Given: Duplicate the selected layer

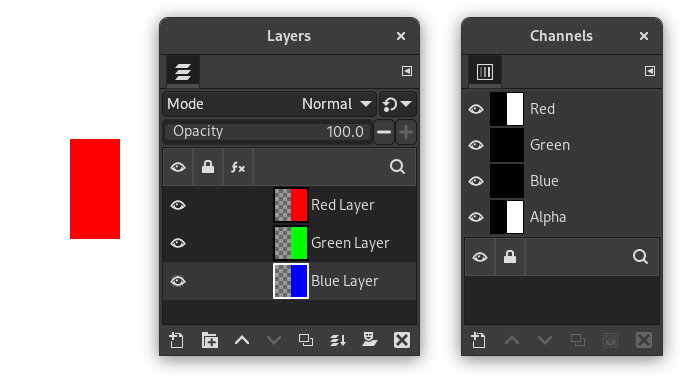Looking at the screenshot, I should [x=306, y=340].
